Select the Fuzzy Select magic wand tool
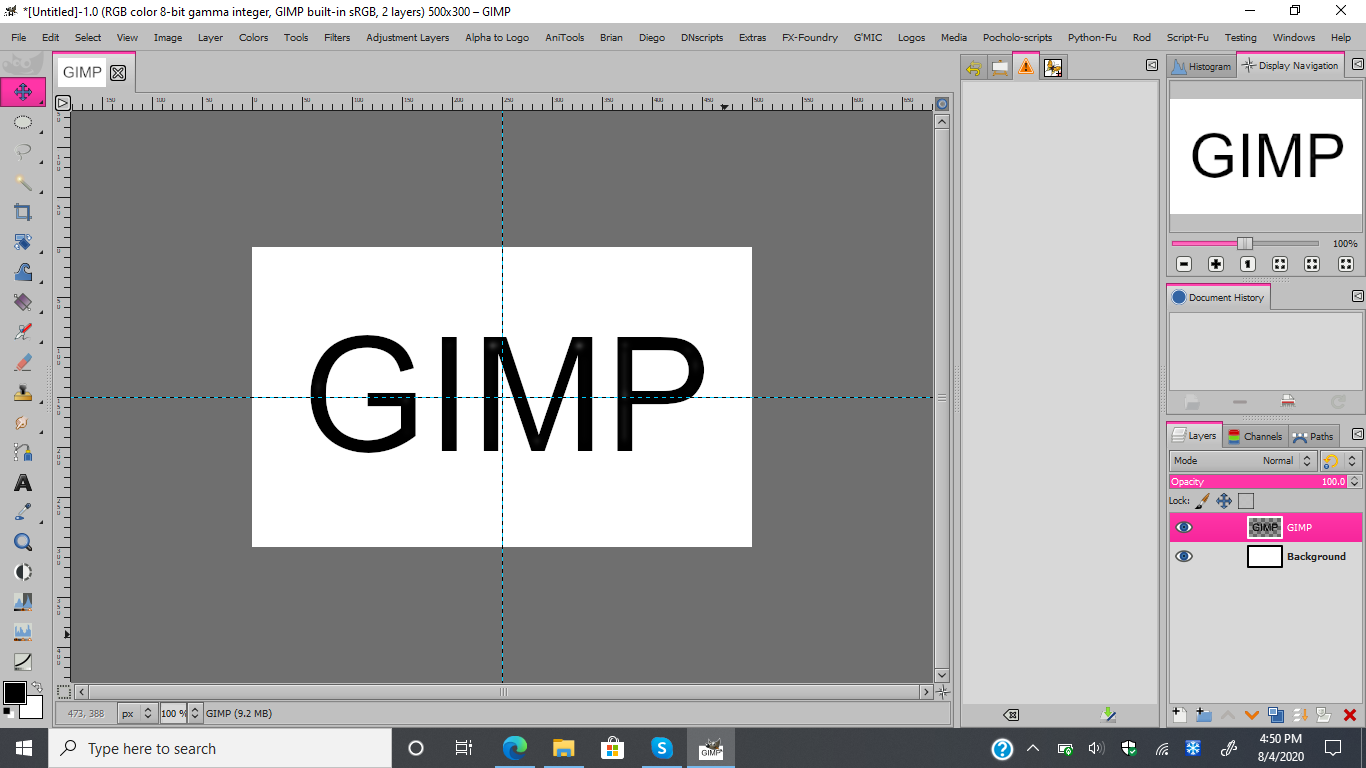The image size is (1366, 768). tap(22, 182)
